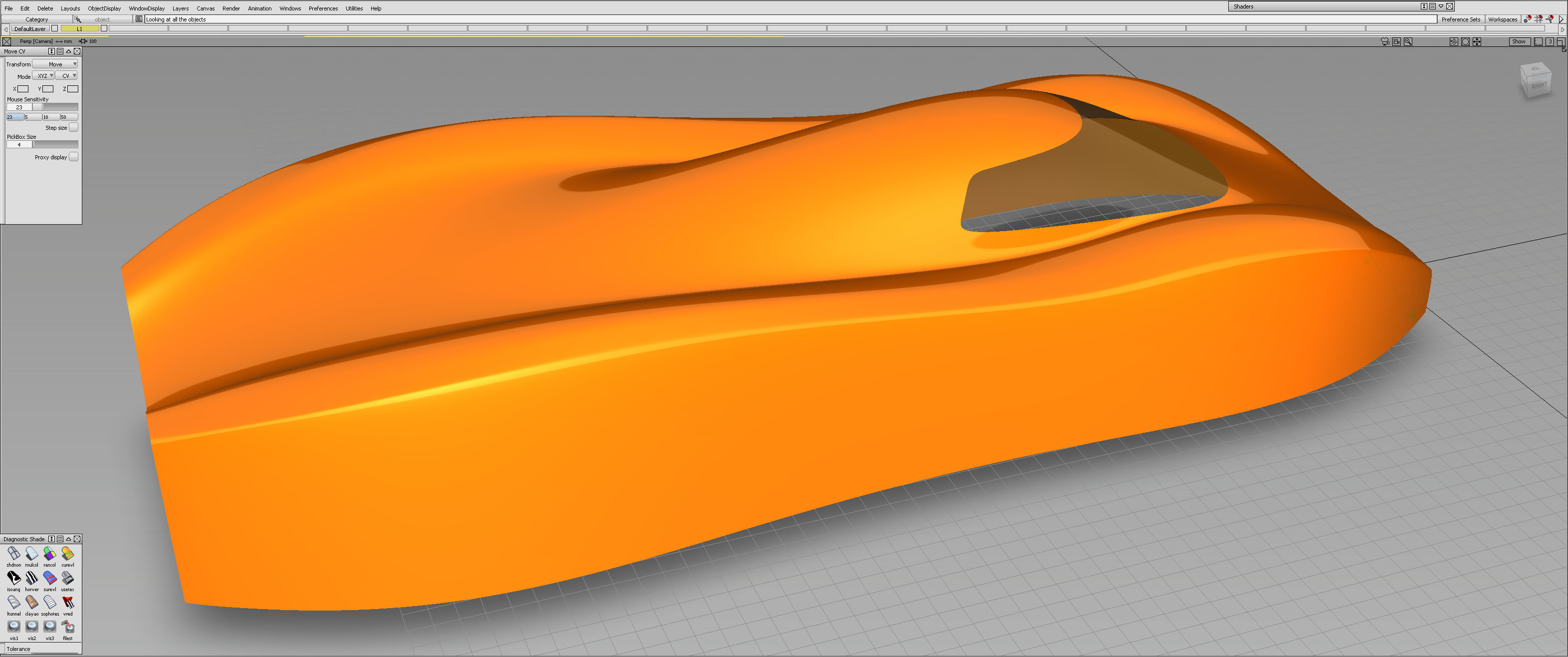Apply the clayao diagnostic shader

[x=31, y=602]
